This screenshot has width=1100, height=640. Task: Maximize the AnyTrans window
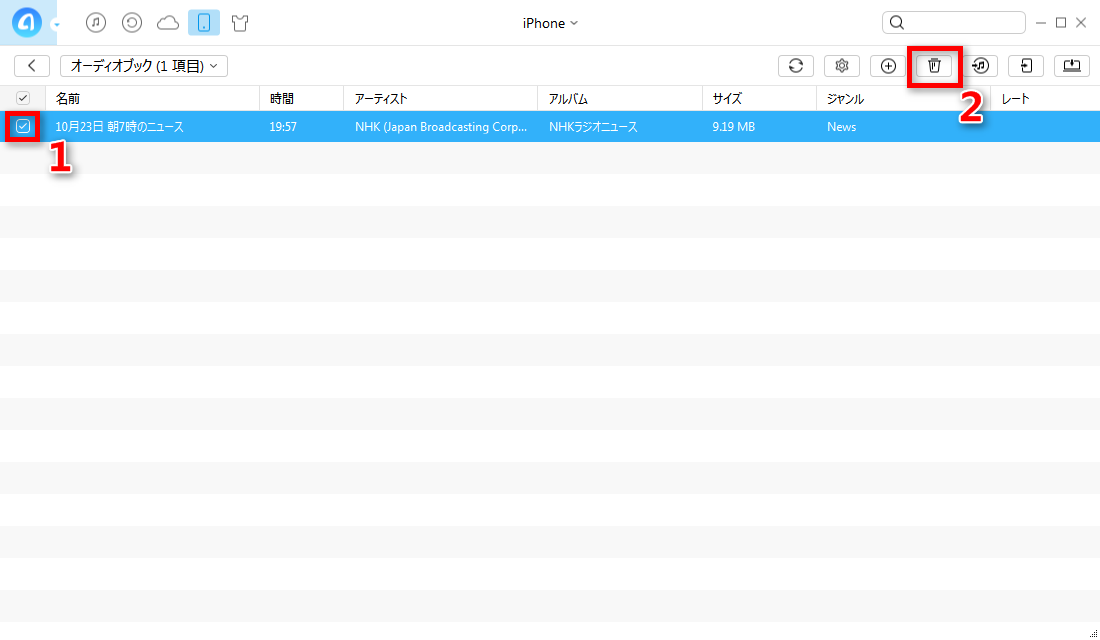[1061, 23]
